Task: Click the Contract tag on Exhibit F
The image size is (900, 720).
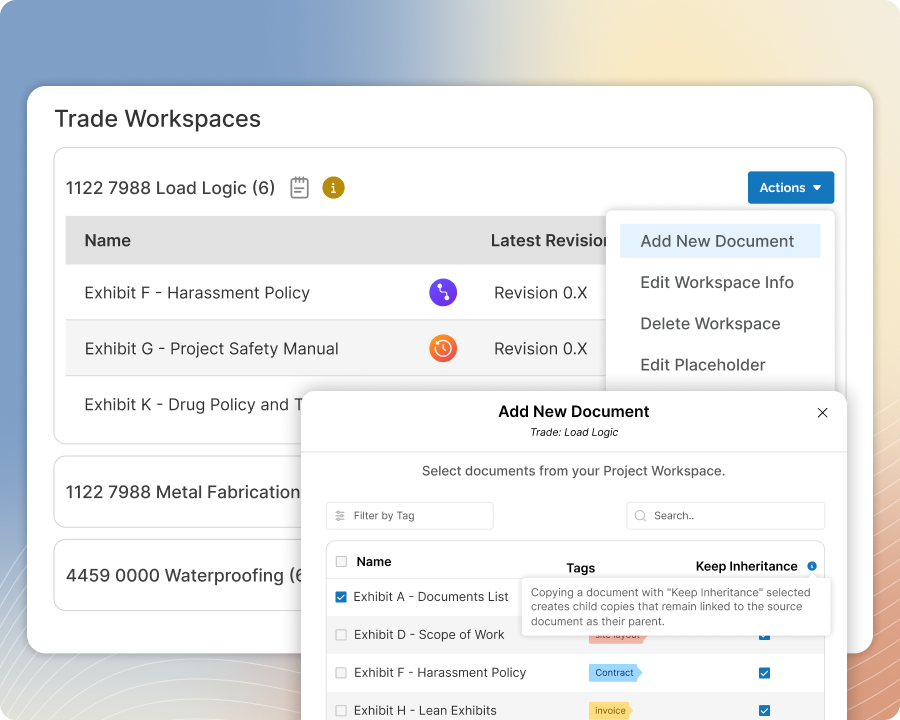Action: [x=615, y=673]
